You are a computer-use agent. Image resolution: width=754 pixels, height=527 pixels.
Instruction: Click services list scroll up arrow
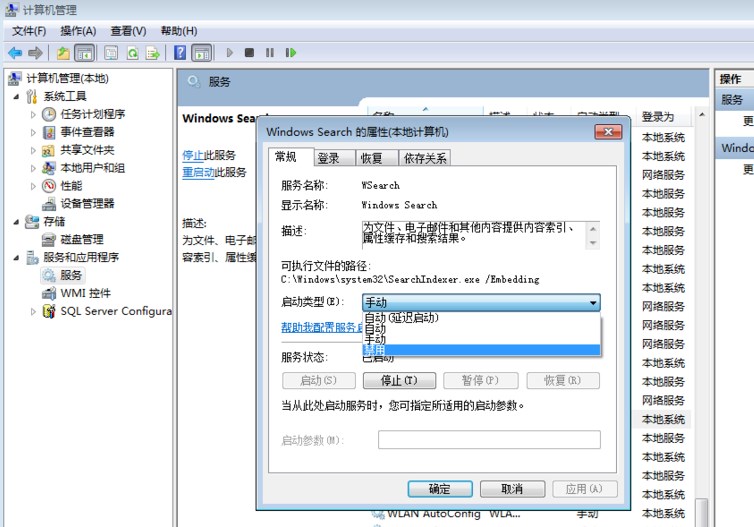click(x=702, y=115)
